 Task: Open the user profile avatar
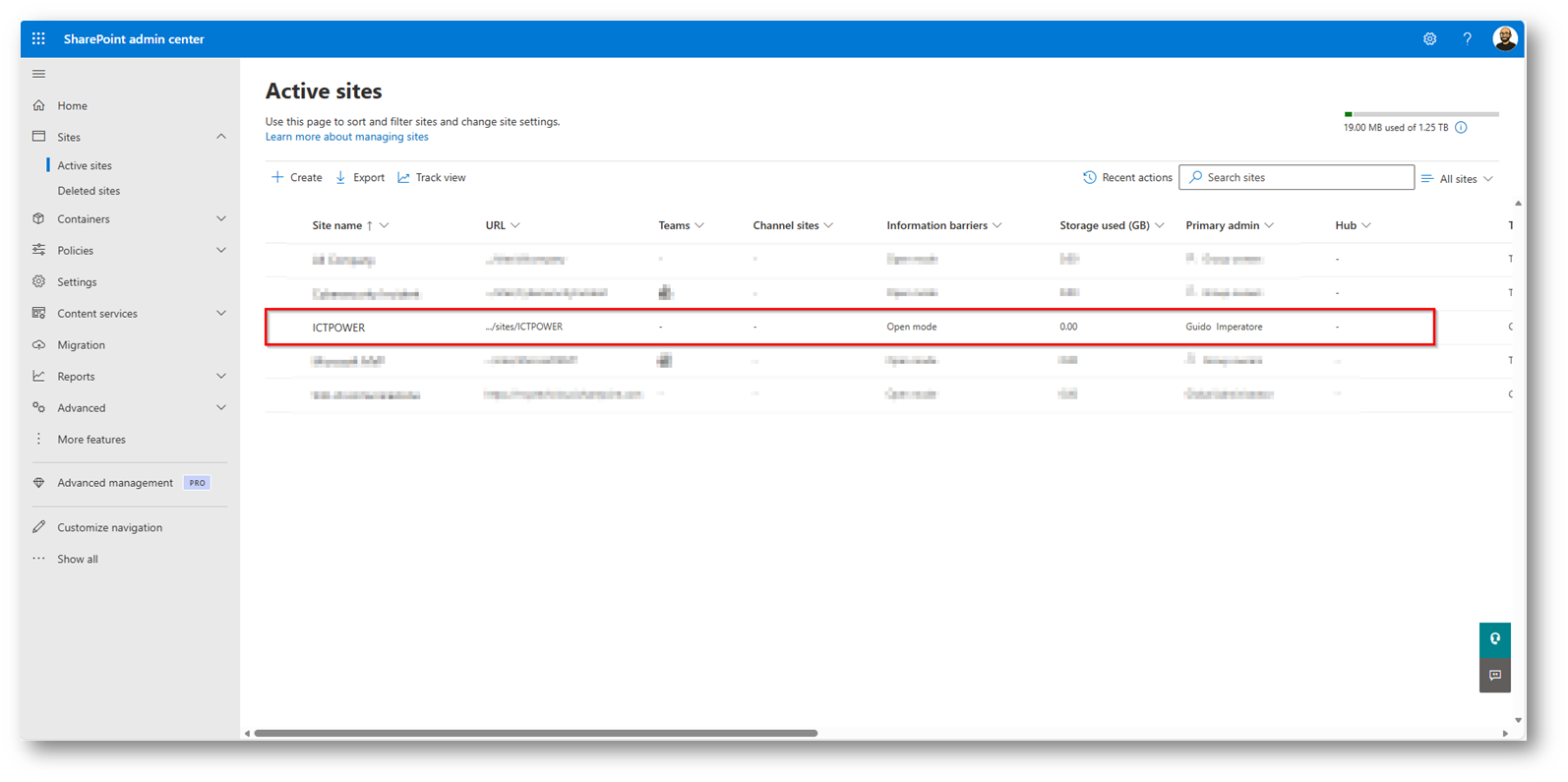click(1504, 39)
